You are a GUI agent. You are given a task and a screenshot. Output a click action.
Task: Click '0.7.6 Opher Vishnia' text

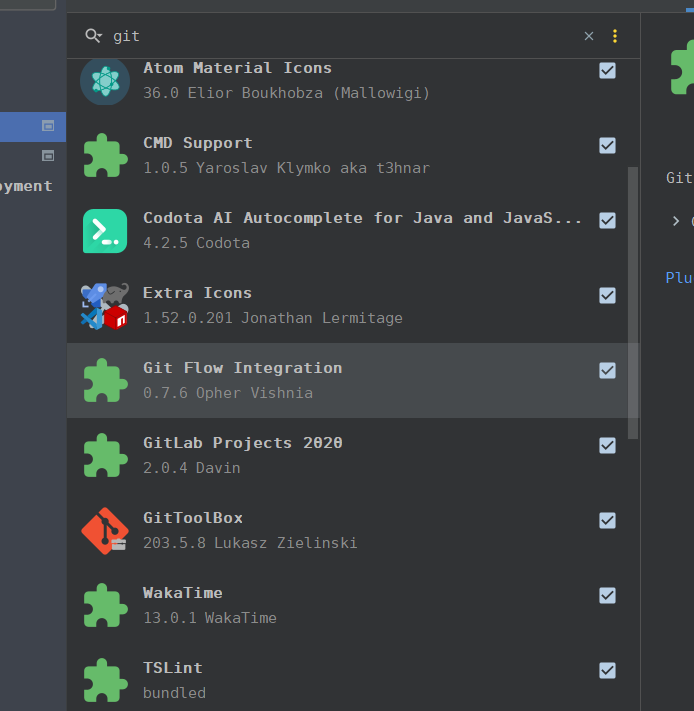[228, 393]
